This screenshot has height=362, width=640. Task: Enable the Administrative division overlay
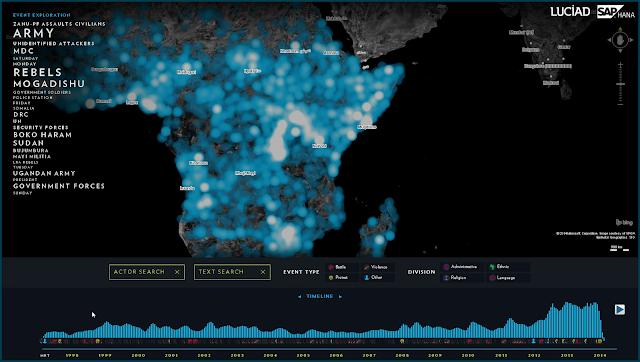pos(462,267)
